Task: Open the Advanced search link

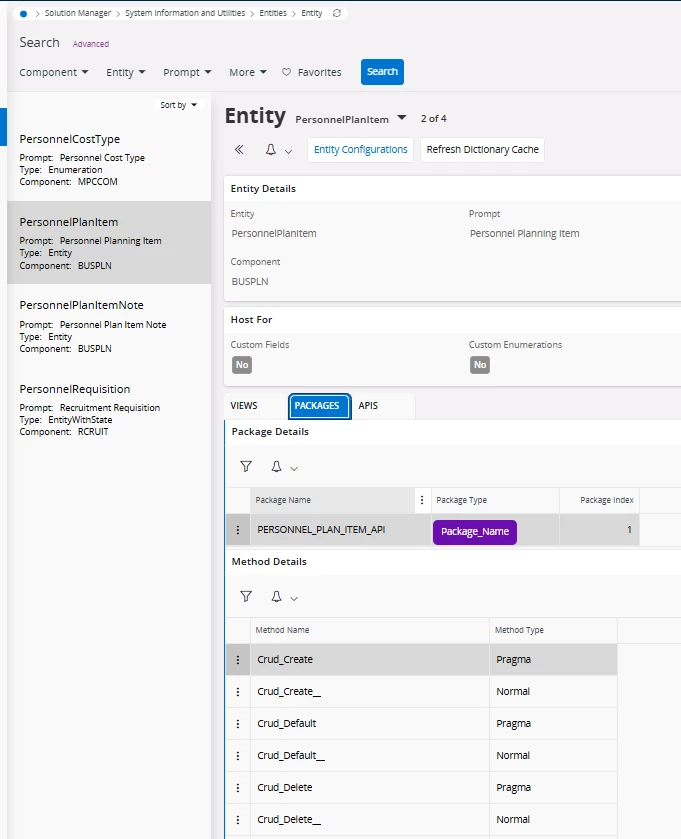Action: tap(90, 44)
